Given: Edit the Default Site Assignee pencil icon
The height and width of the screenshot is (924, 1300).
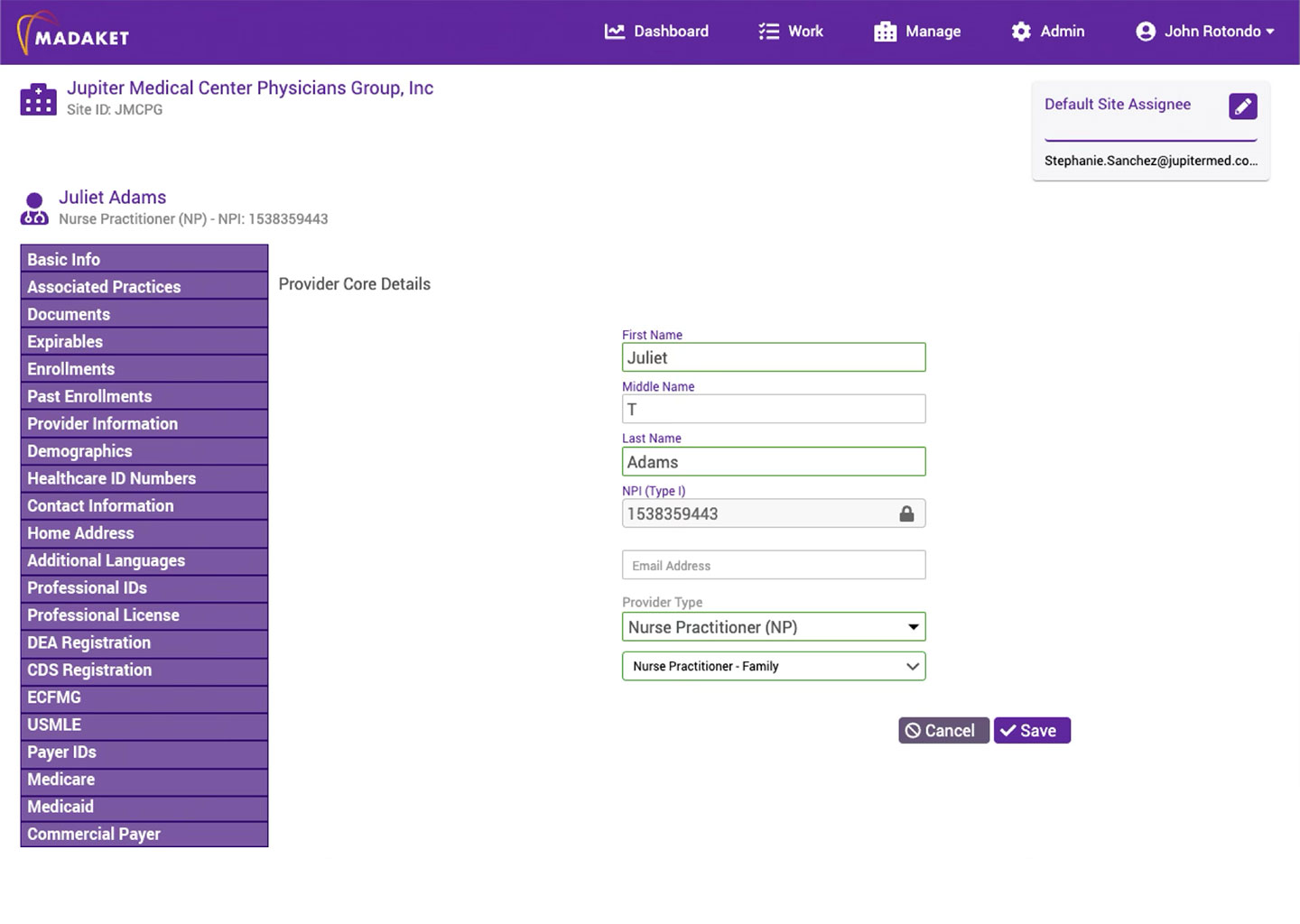Looking at the screenshot, I should pyautogui.click(x=1243, y=106).
